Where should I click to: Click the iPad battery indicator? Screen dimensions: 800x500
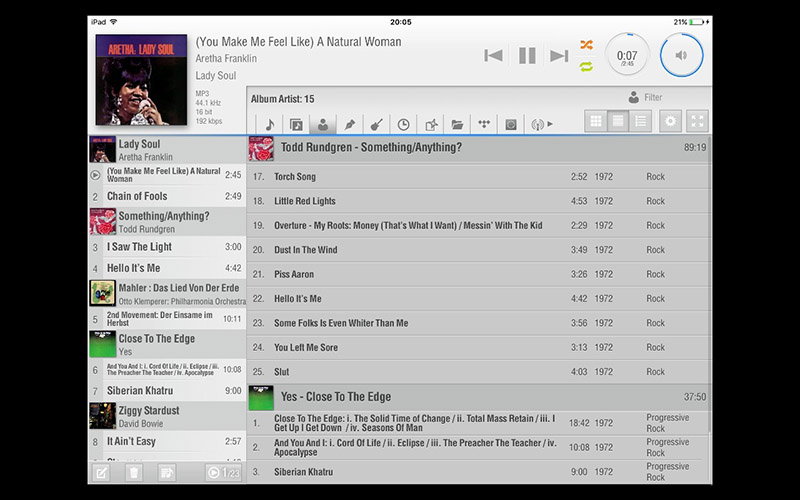(x=697, y=22)
